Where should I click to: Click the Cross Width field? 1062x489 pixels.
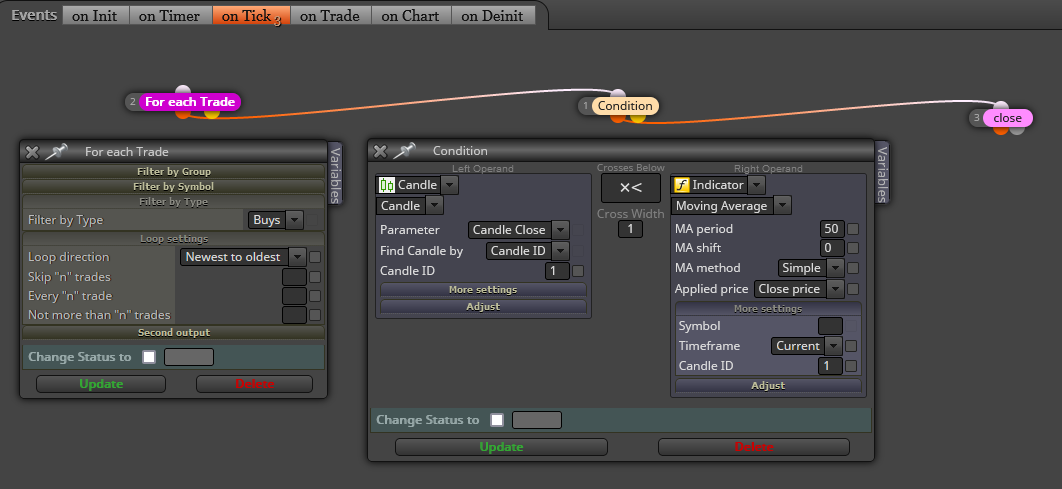[x=631, y=229]
